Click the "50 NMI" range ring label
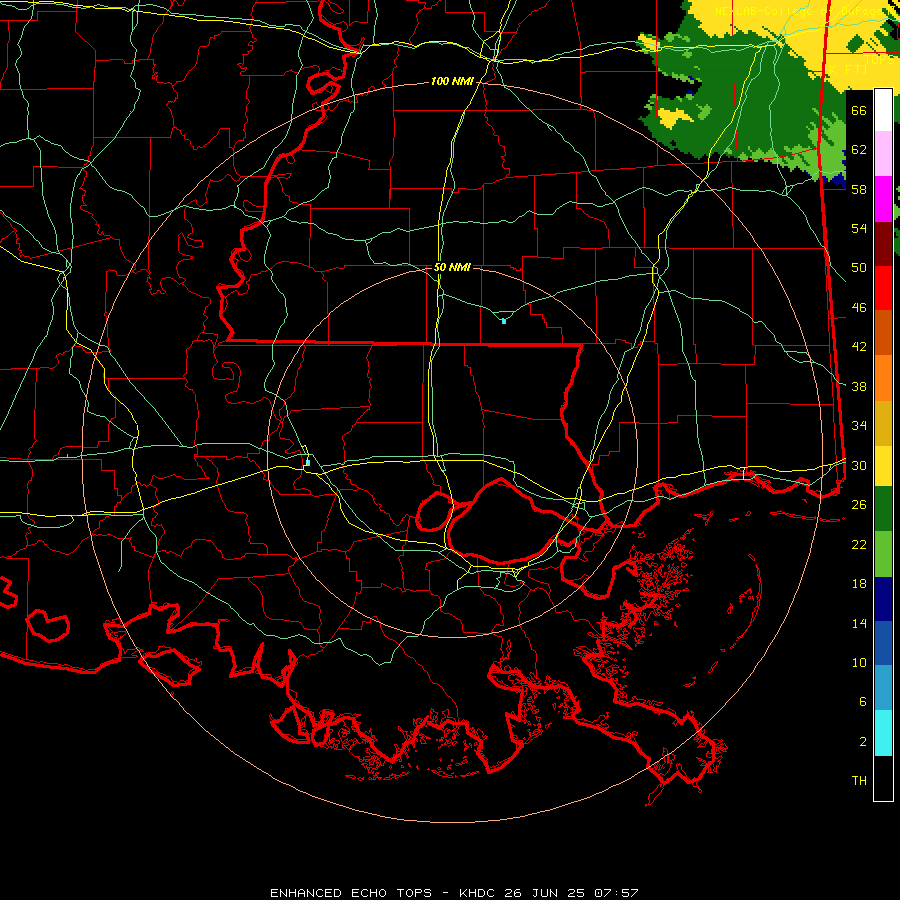 (452, 267)
